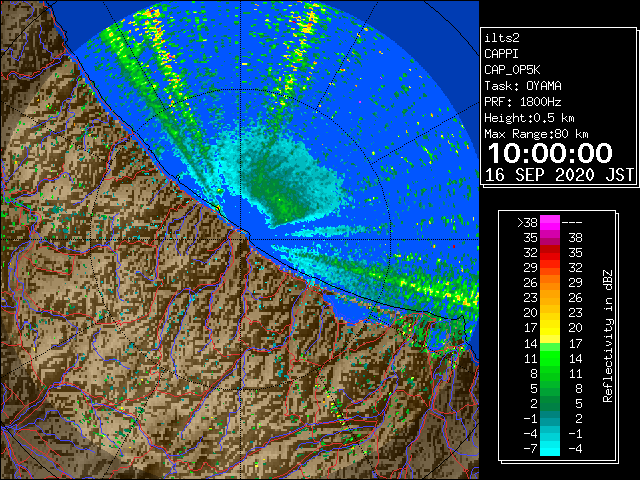640x480 pixels.
Task: Click the bright green 11-14 dBZ swatch
Action: [x=550, y=358]
